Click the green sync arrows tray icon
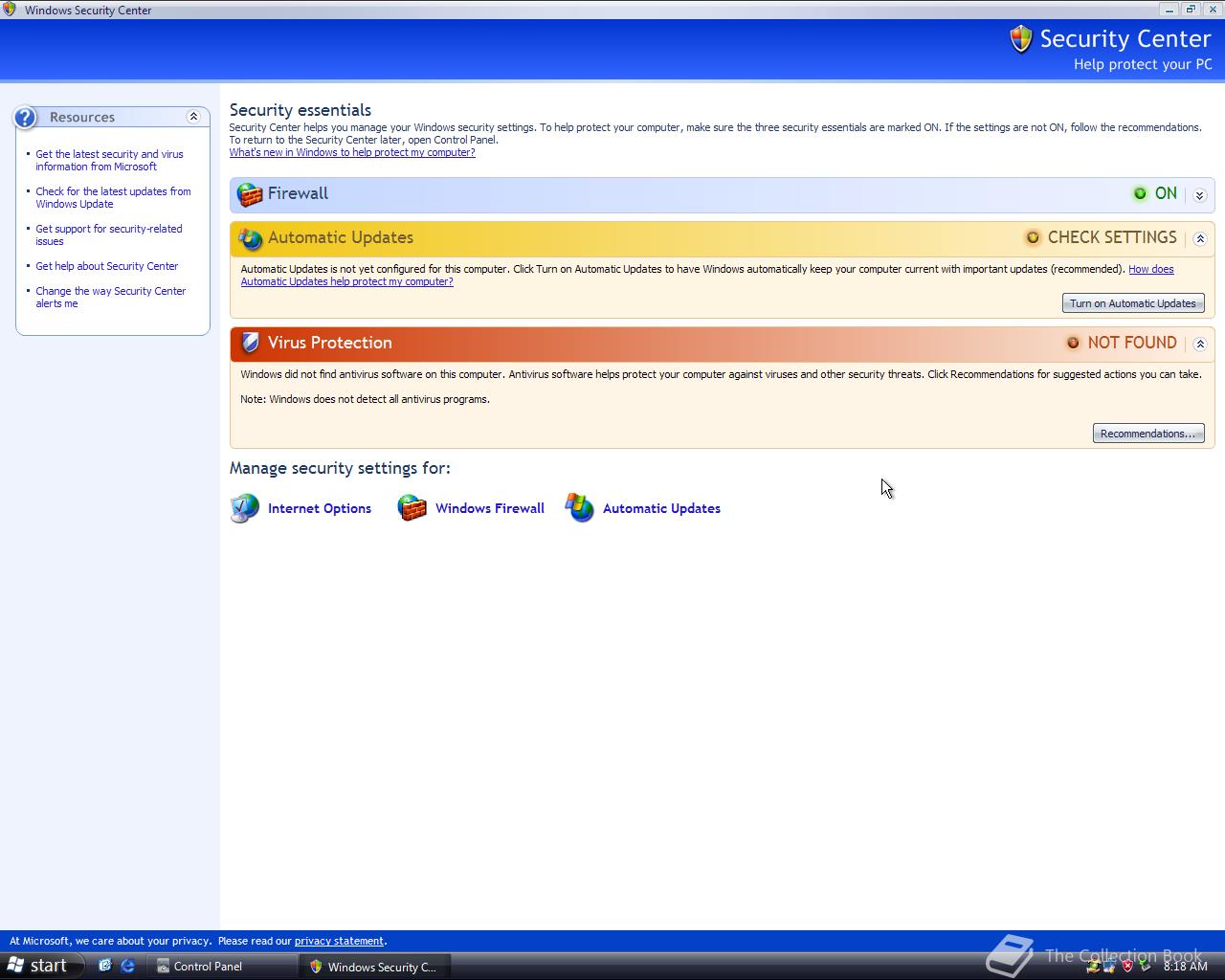This screenshot has width=1225, height=980. click(x=1093, y=966)
